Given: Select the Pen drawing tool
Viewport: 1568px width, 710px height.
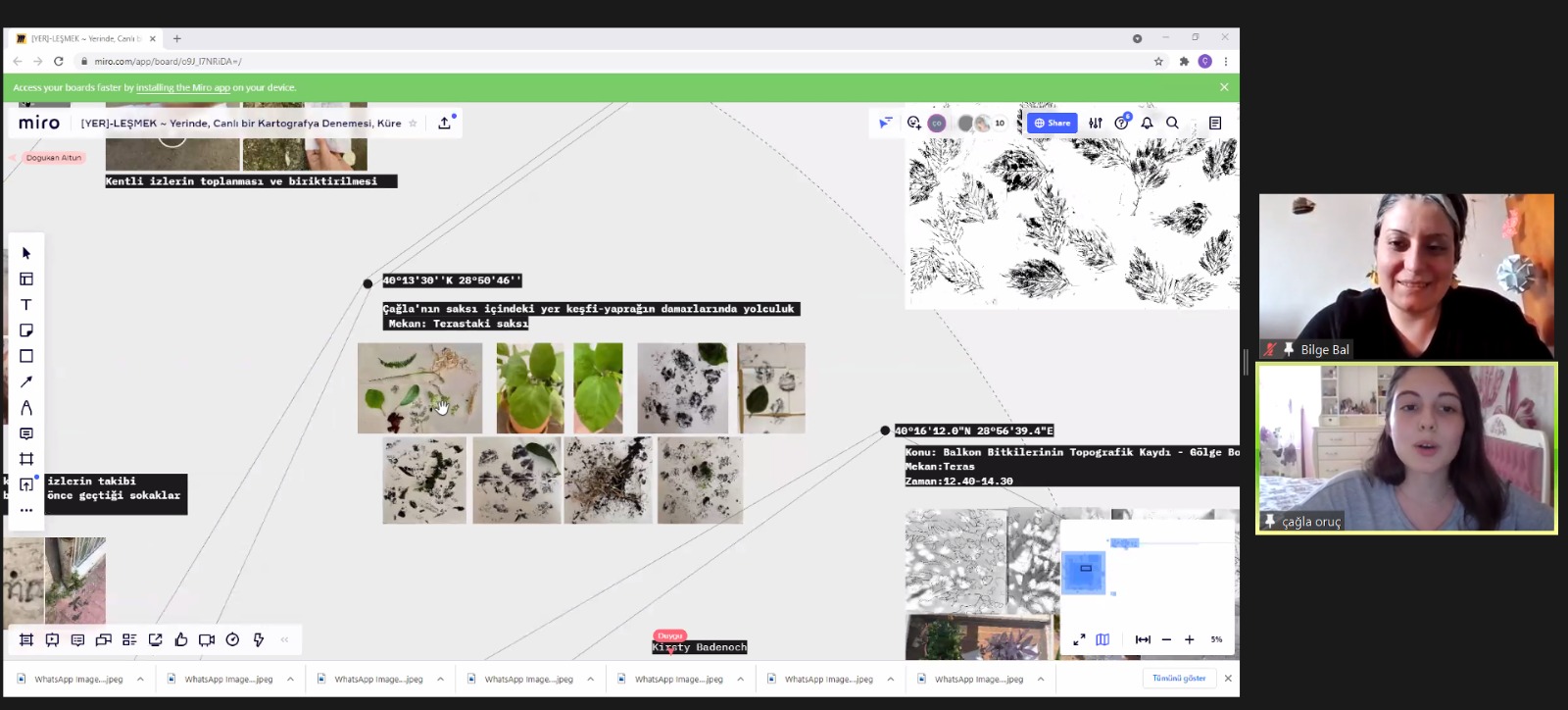Looking at the screenshot, I should pos(26,408).
